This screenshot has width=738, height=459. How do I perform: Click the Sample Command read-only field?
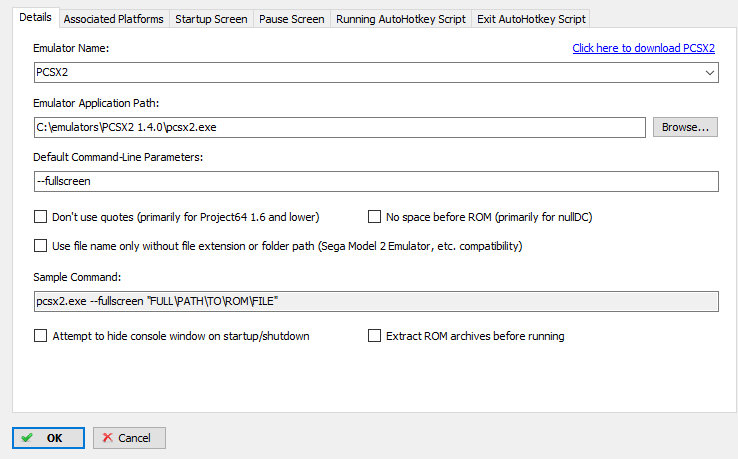(x=376, y=301)
